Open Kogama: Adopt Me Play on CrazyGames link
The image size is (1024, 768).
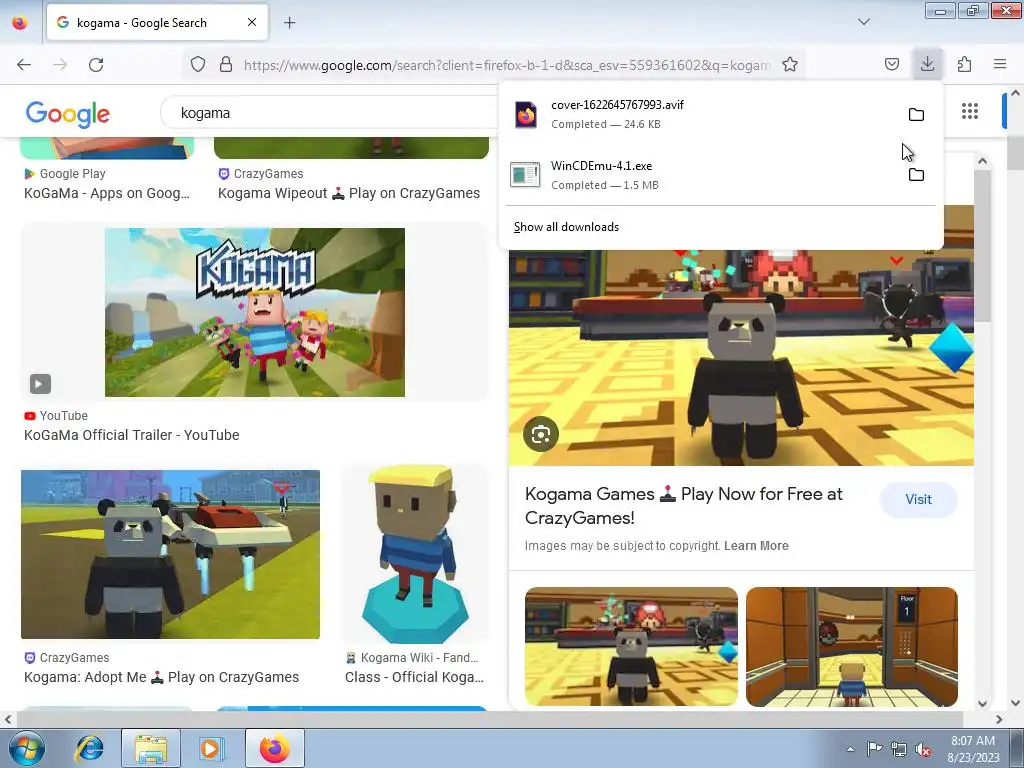(x=161, y=677)
